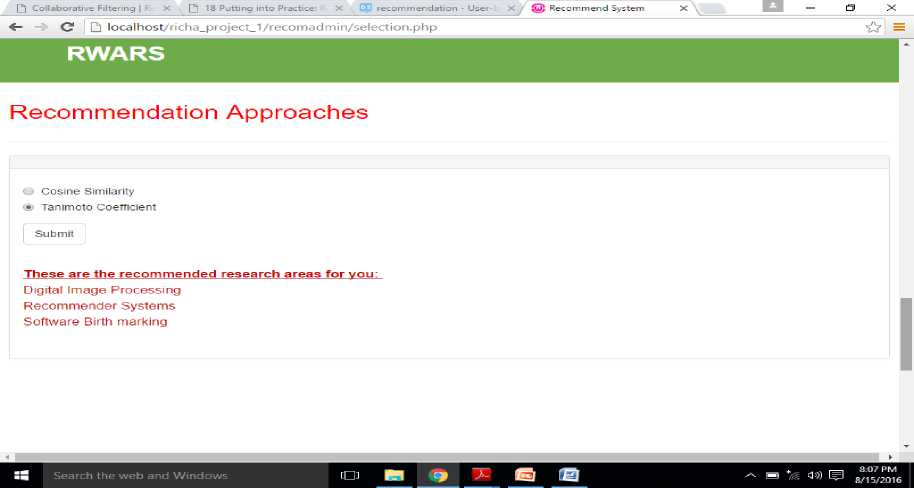Click the Digital Image Processing recommendation

click(x=102, y=290)
